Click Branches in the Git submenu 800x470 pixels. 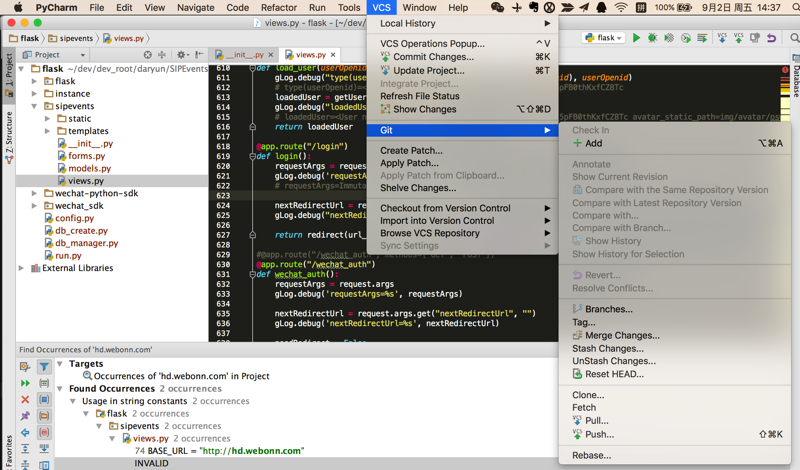[x=608, y=309]
